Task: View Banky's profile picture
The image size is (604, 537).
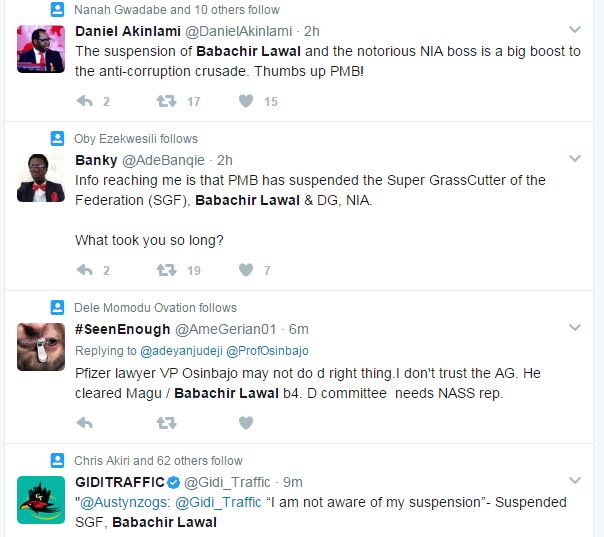Action: [41, 178]
